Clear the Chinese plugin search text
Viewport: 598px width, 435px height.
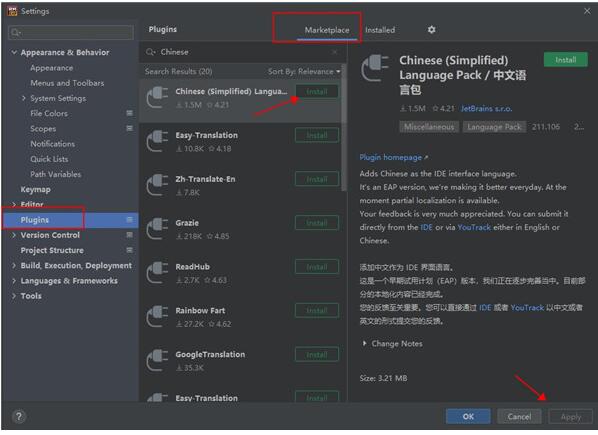[x=334, y=52]
